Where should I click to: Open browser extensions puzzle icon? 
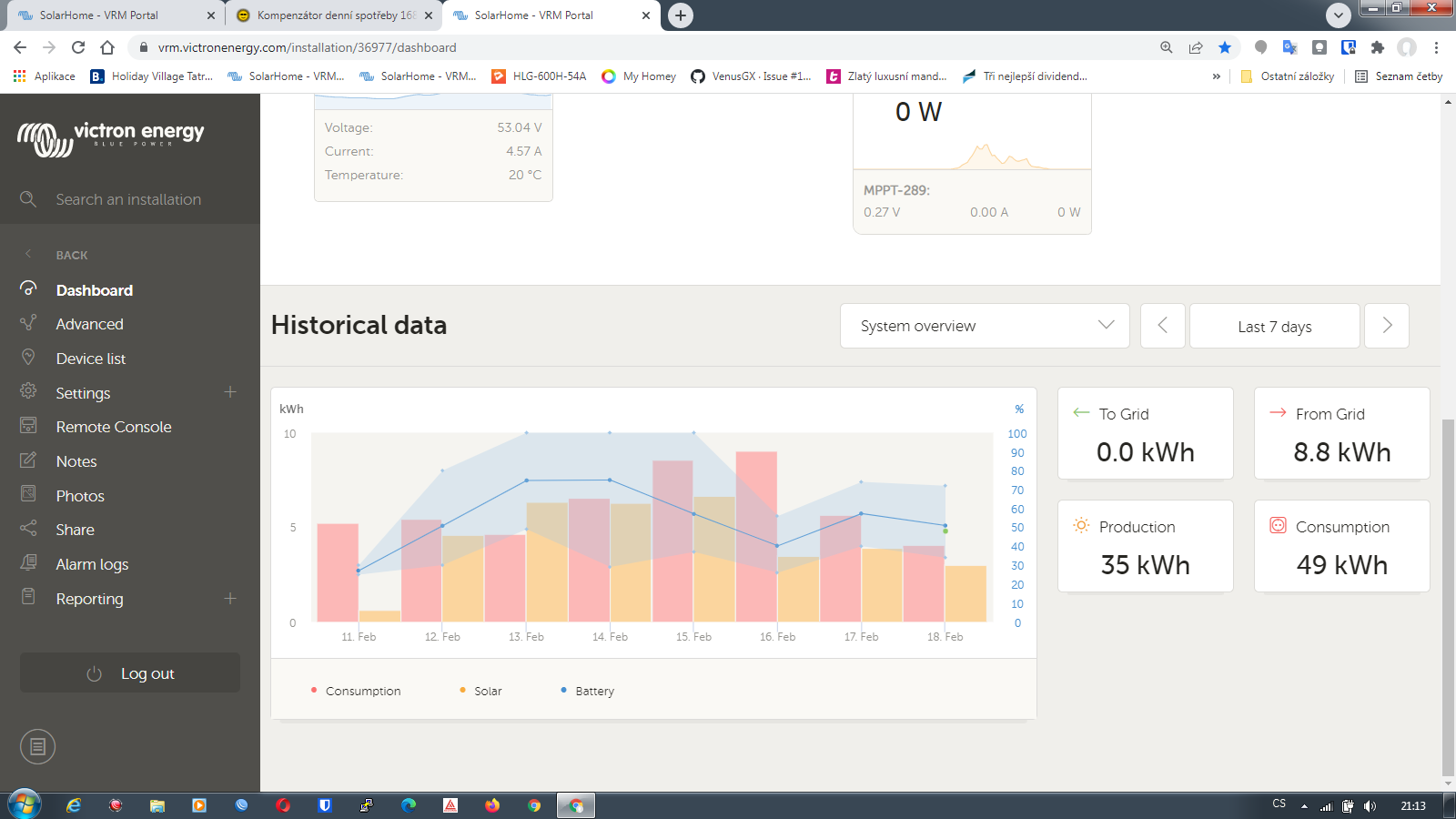1378,47
